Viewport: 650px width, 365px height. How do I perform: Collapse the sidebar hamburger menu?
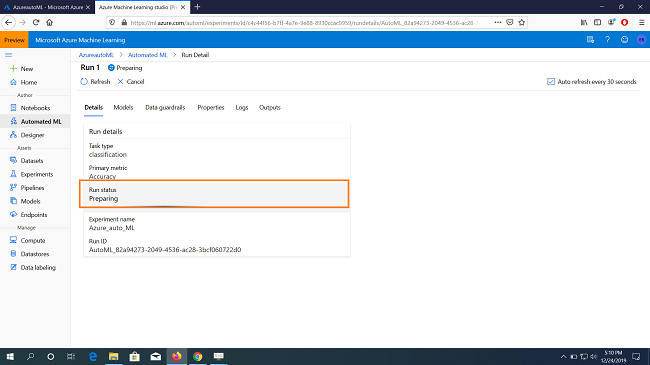pyautogui.click(x=8, y=55)
